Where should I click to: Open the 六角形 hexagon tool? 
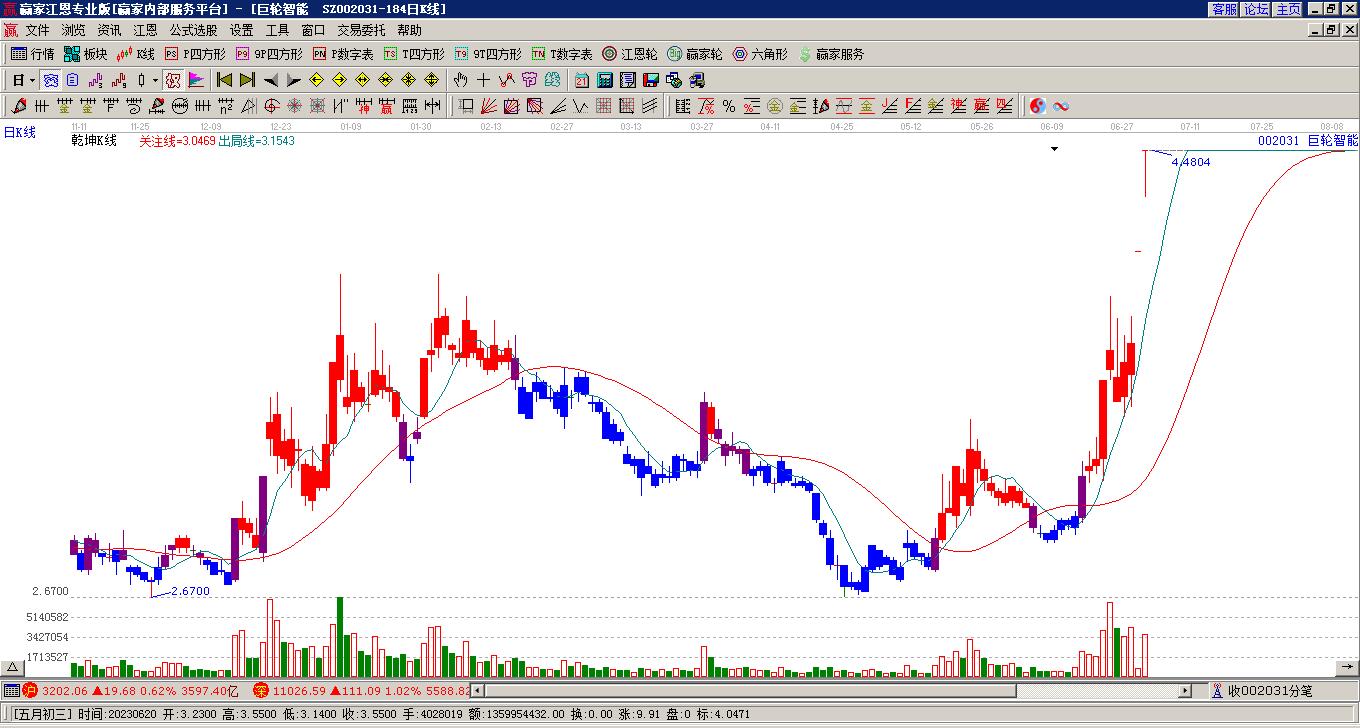760,54
